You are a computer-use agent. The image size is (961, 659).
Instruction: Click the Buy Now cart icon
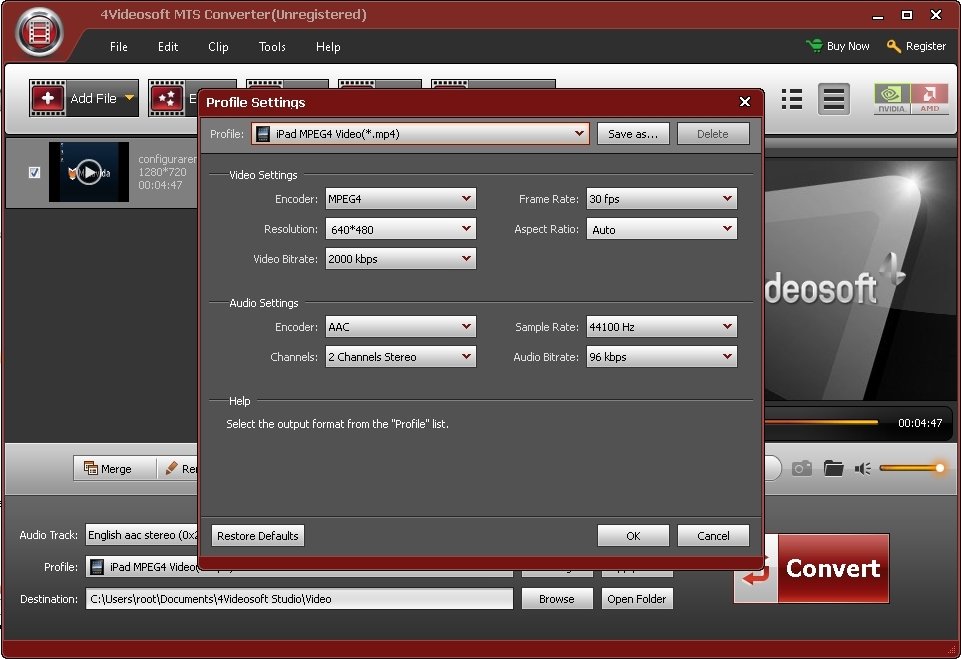[x=814, y=45]
